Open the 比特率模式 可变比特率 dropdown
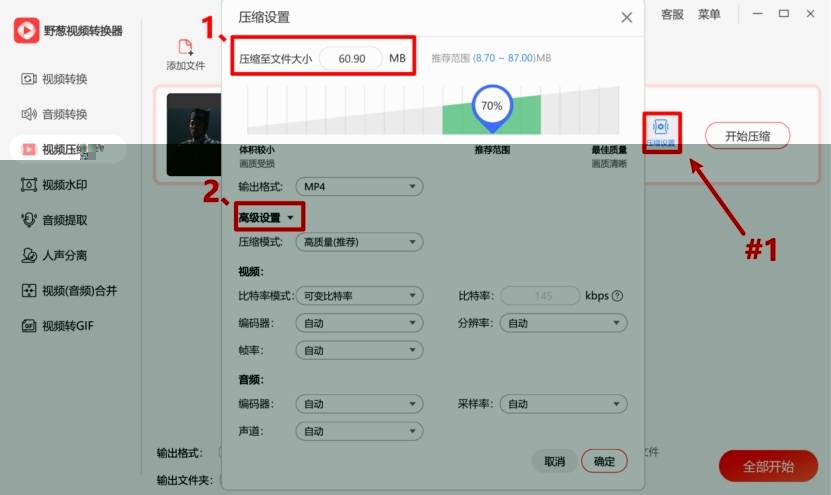Image resolution: width=831 pixels, height=495 pixels. (359, 296)
